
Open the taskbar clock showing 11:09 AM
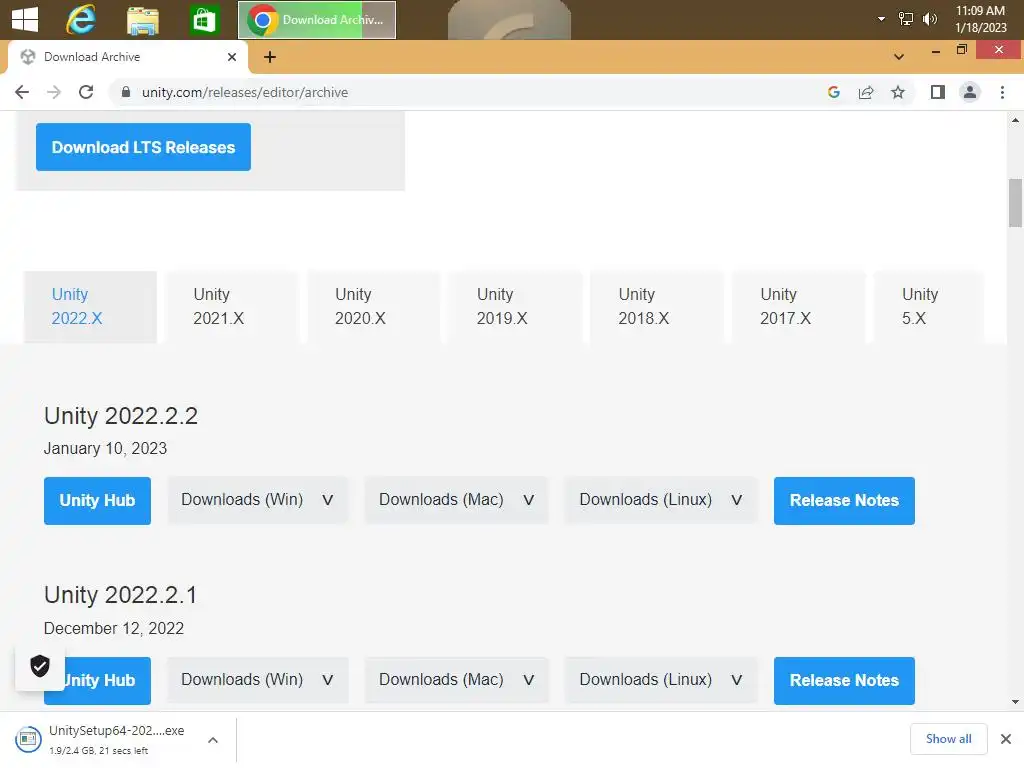point(980,19)
